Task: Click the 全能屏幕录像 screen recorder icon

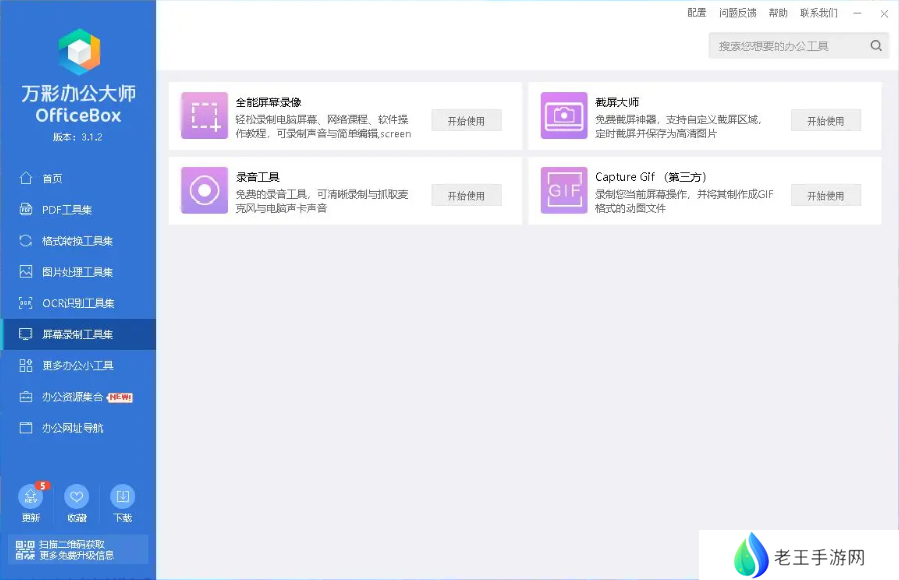Action: (205, 115)
